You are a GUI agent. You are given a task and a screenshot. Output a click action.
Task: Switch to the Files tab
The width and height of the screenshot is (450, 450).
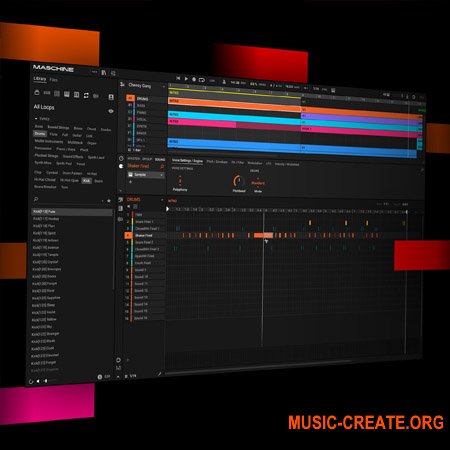point(54,80)
